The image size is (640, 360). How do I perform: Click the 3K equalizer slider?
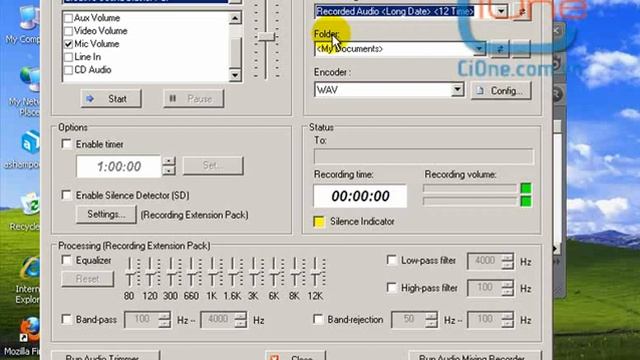[x=253, y=272]
